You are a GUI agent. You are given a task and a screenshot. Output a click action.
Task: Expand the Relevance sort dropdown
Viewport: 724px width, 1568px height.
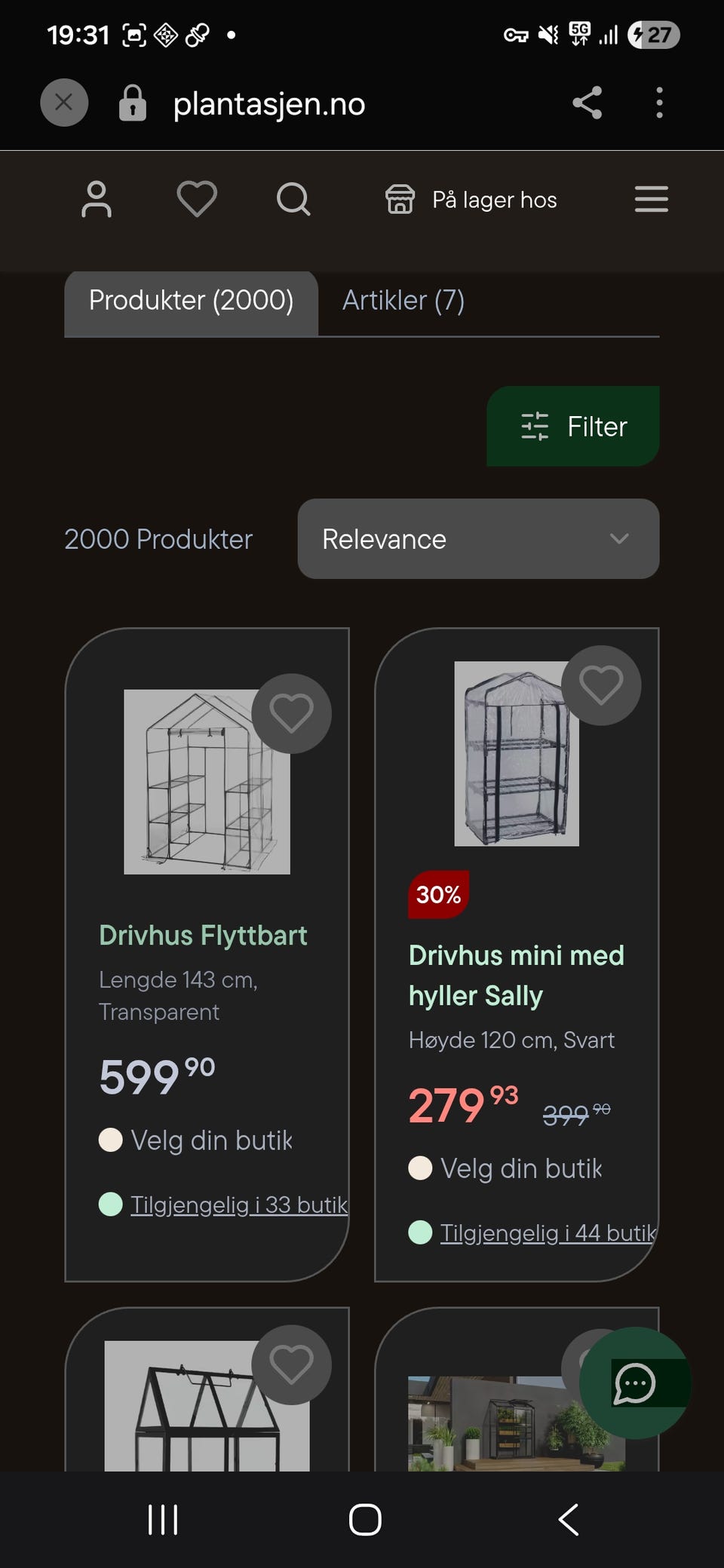tap(478, 539)
